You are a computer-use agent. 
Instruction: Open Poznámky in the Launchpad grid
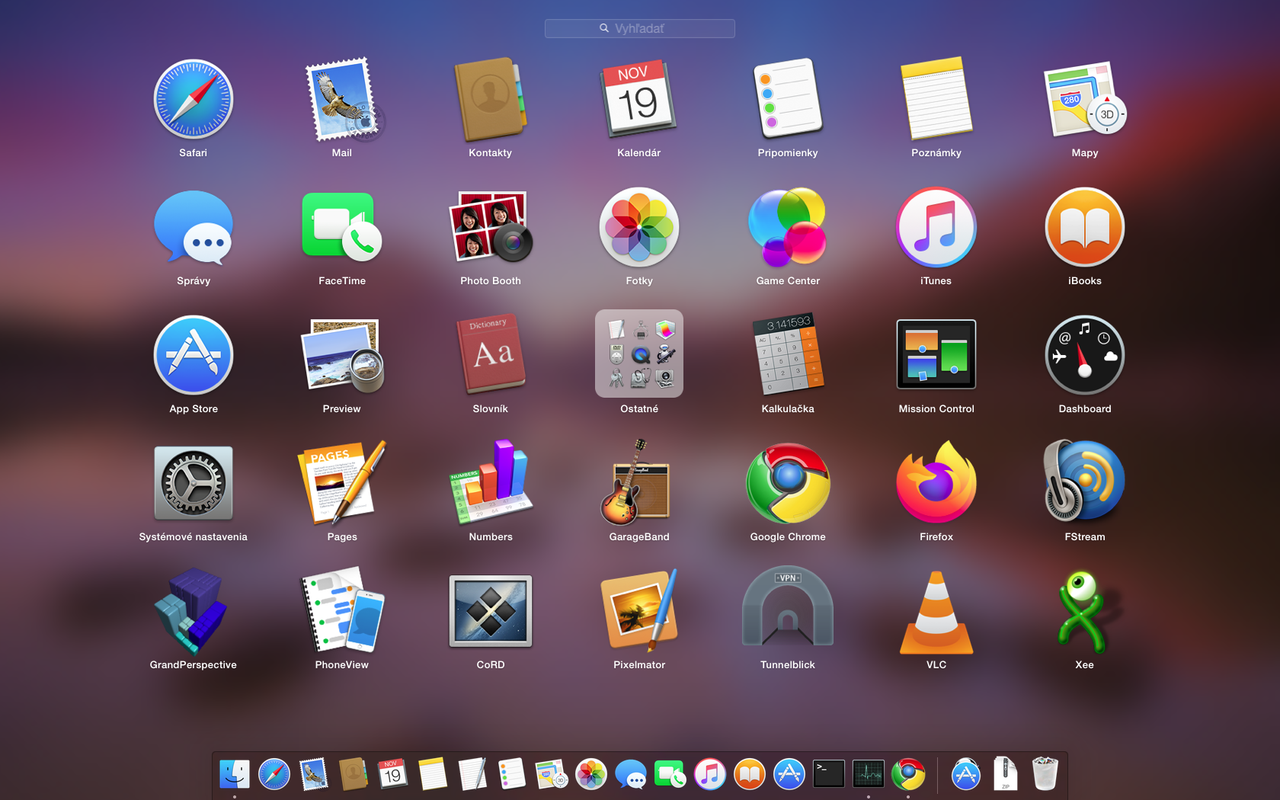coord(936,99)
